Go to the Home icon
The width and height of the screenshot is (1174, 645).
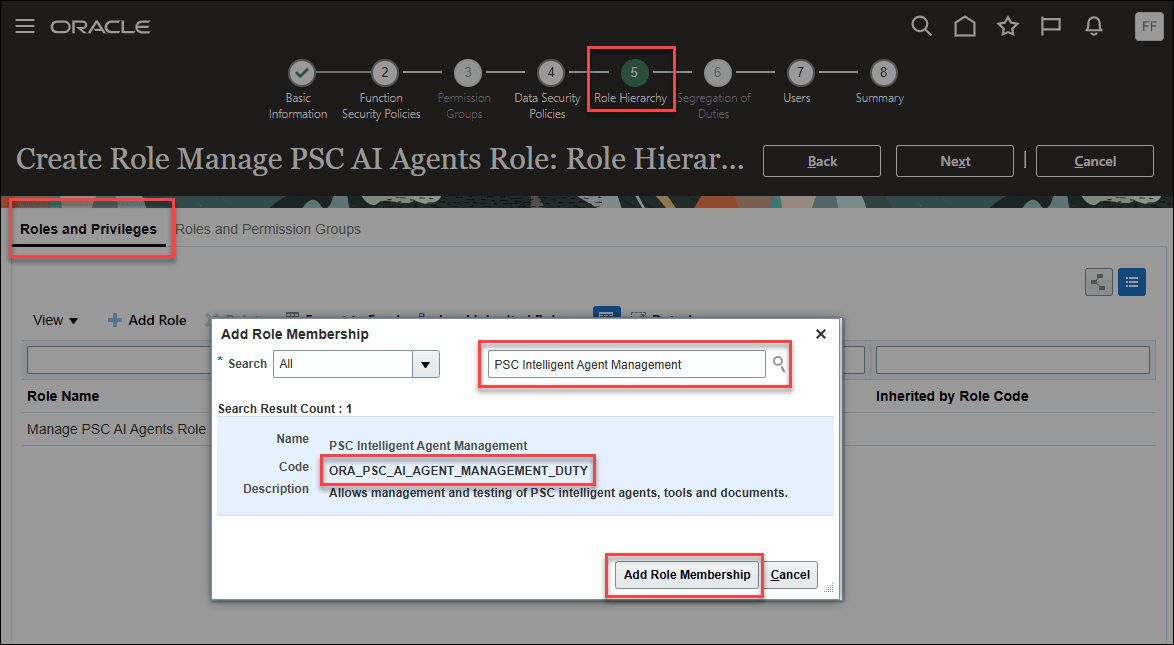(964, 26)
